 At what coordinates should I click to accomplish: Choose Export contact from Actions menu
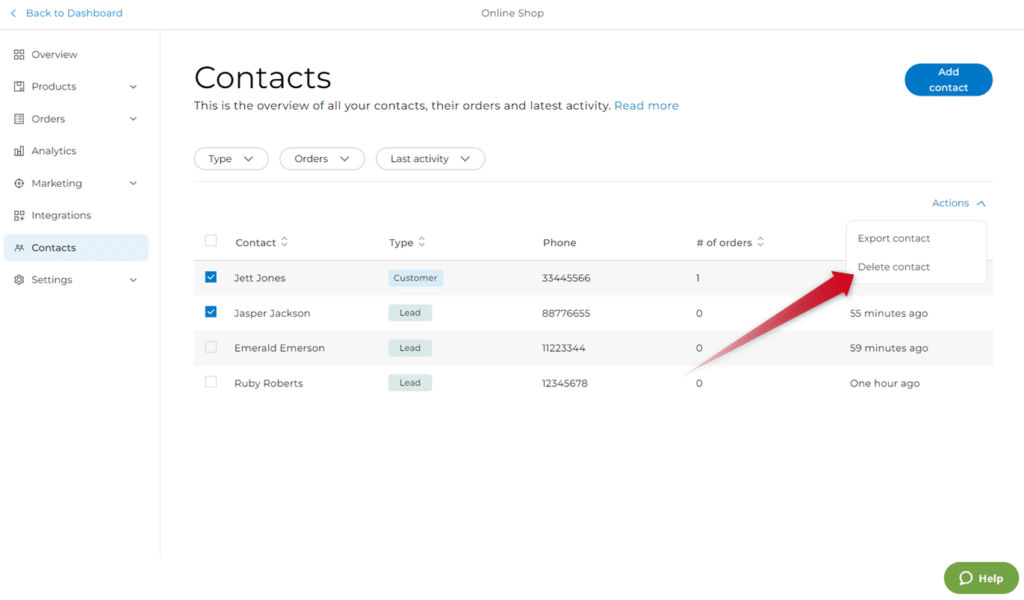pos(893,238)
